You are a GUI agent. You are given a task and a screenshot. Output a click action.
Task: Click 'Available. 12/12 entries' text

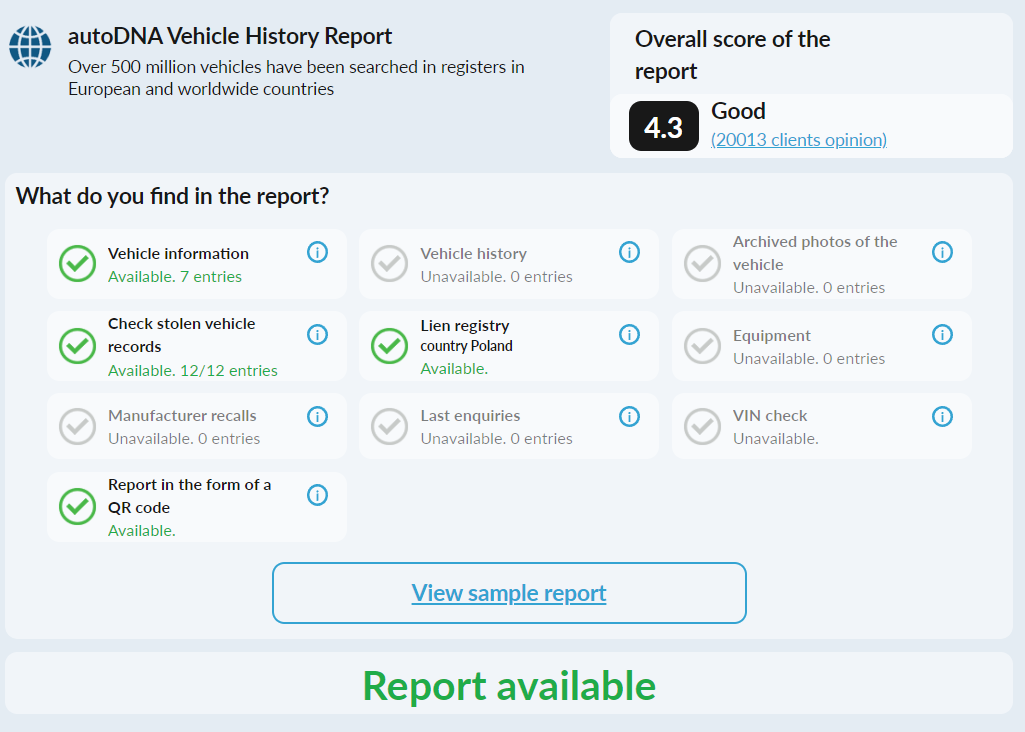pos(193,371)
